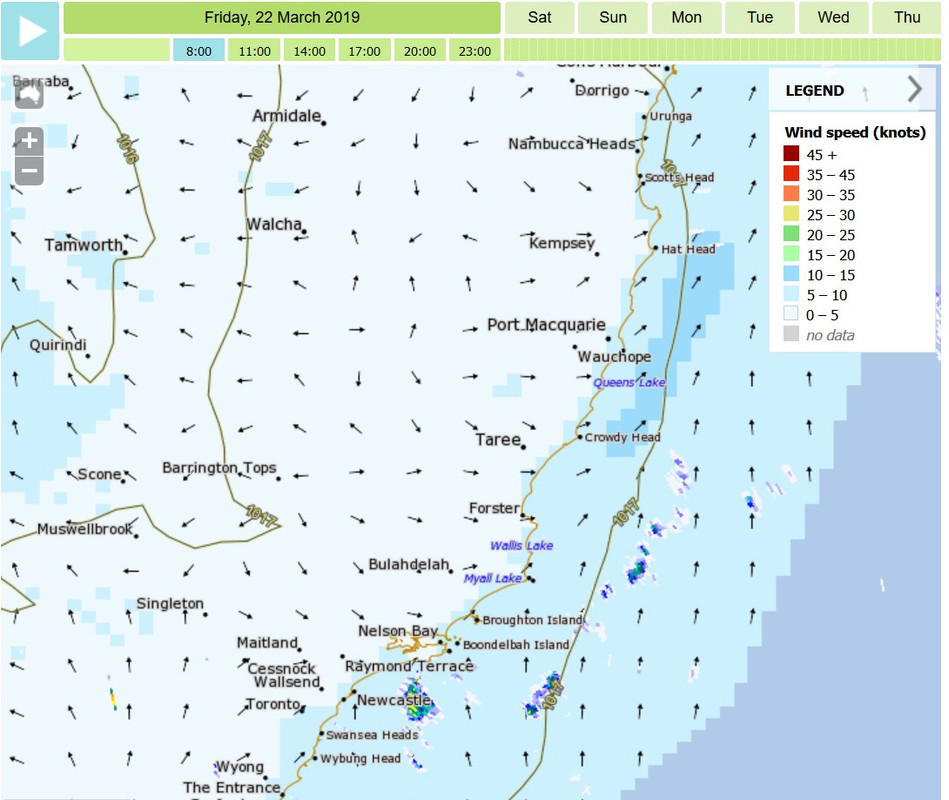The height and width of the screenshot is (800, 949).
Task: Click the Singleton map label
Action: 170,604
